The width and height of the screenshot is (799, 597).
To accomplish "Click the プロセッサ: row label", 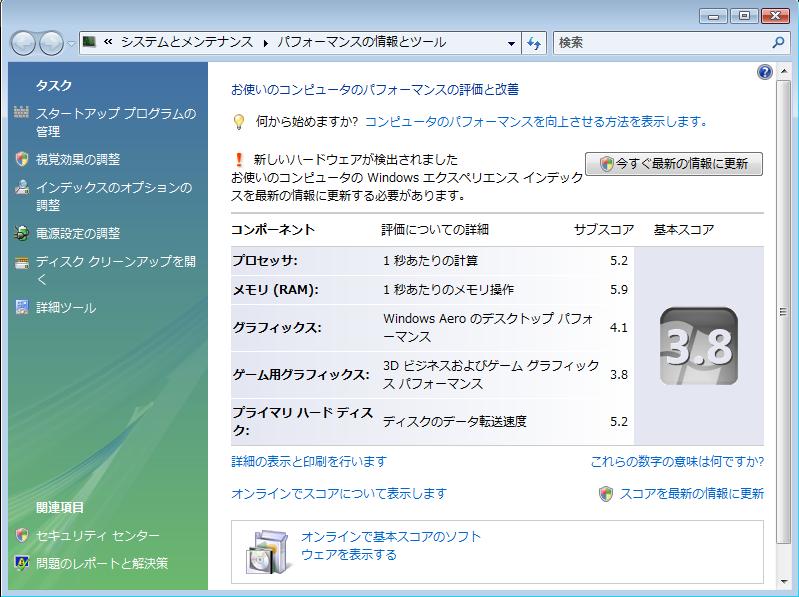I will [265, 261].
